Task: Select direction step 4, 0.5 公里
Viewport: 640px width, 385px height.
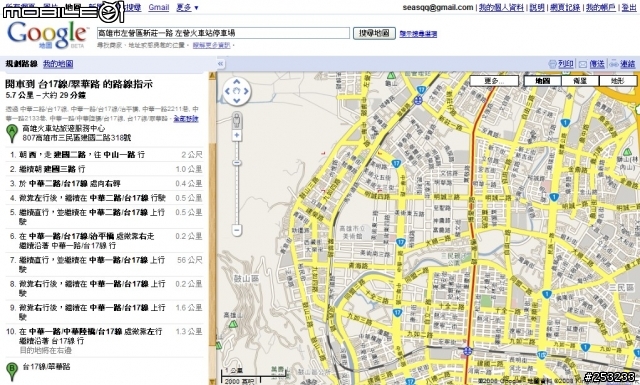Action: point(104,198)
